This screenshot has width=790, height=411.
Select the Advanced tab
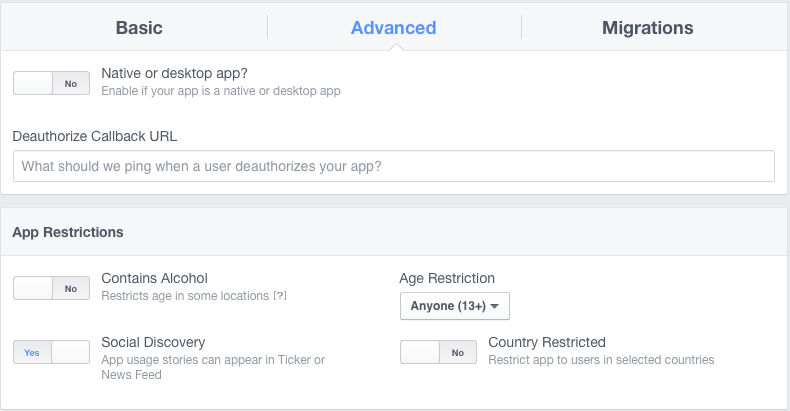click(393, 27)
